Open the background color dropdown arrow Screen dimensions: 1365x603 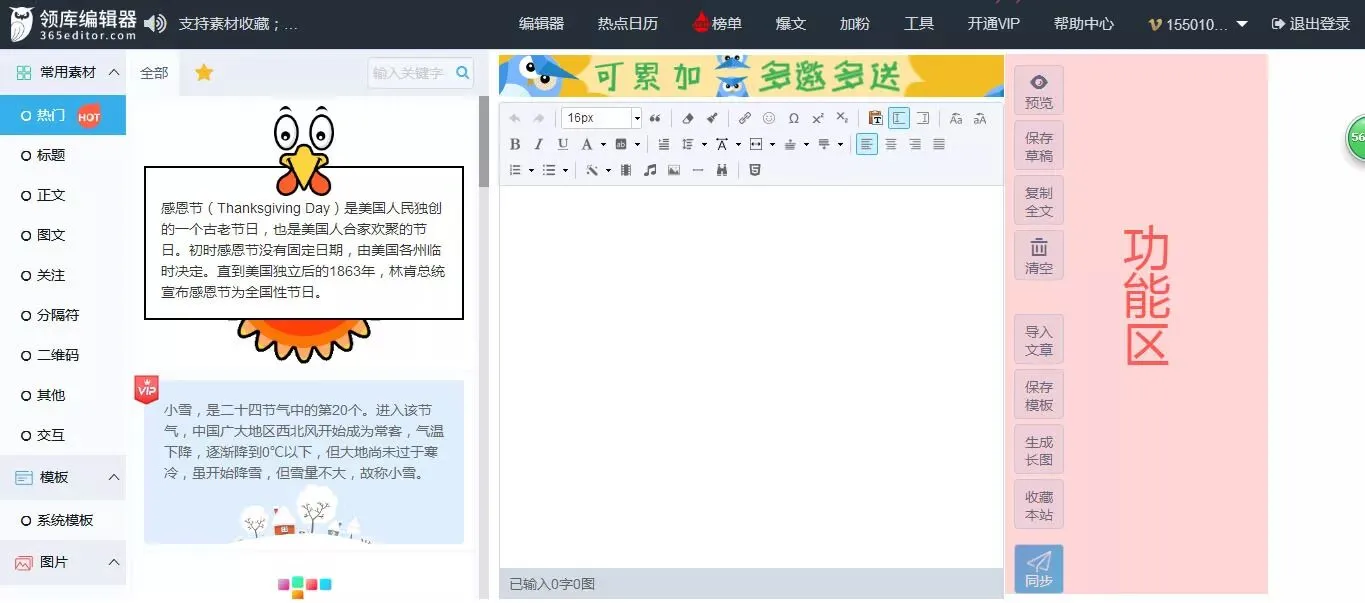(637, 144)
